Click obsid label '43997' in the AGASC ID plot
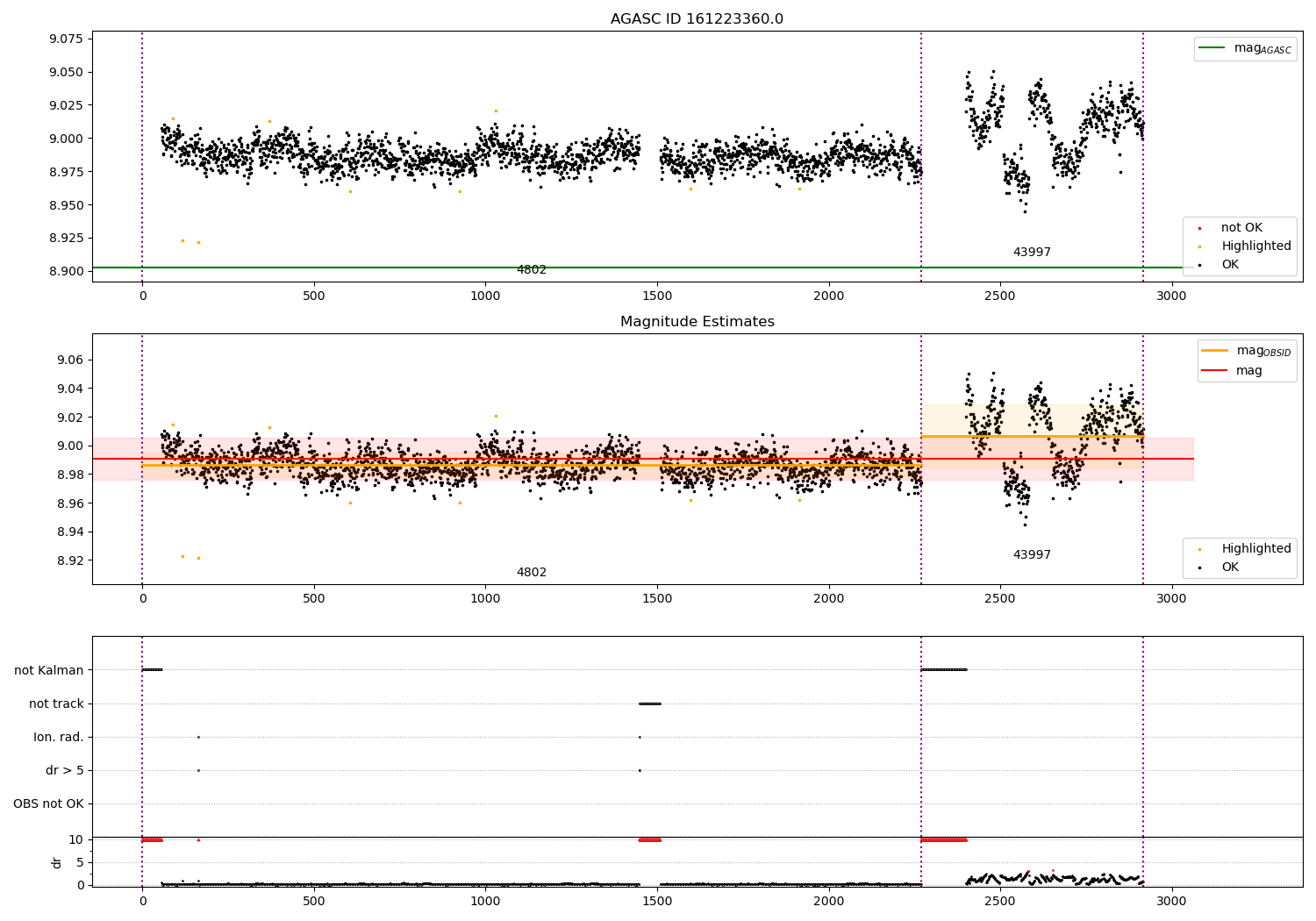 point(1032,253)
